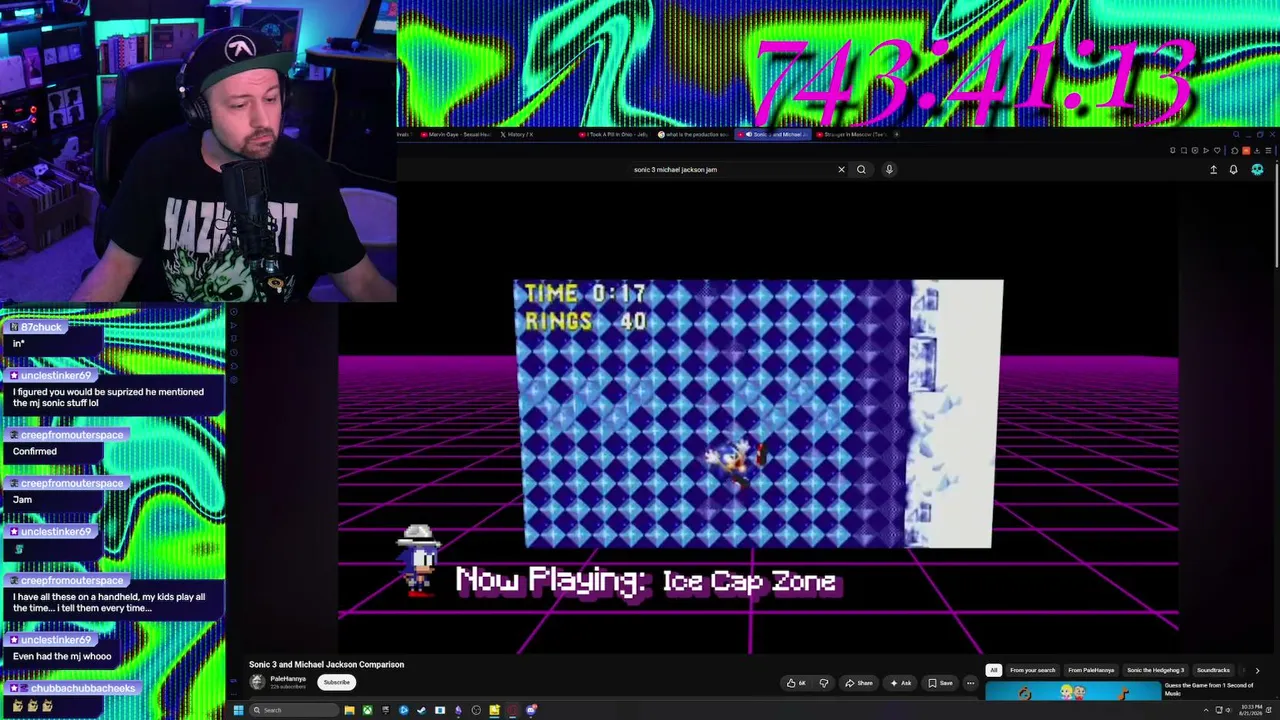Open a new browser tab with plus
Image resolution: width=1280 pixels, height=720 pixels.
pyautogui.click(x=896, y=134)
